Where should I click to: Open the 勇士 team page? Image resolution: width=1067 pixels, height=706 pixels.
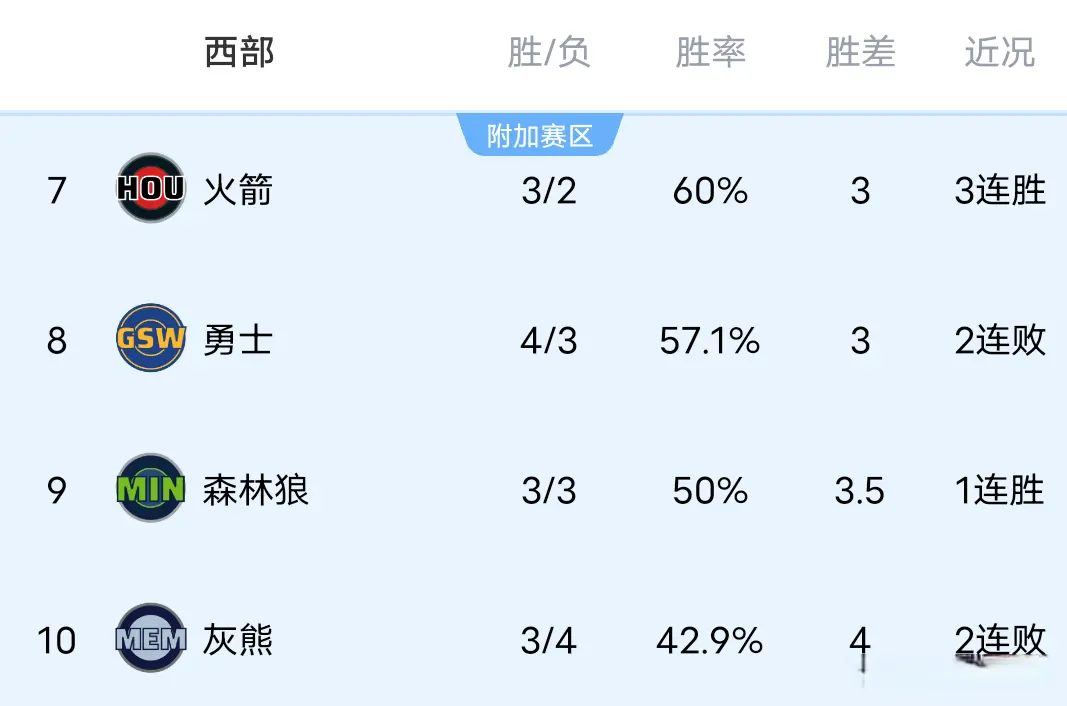[x=238, y=340]
